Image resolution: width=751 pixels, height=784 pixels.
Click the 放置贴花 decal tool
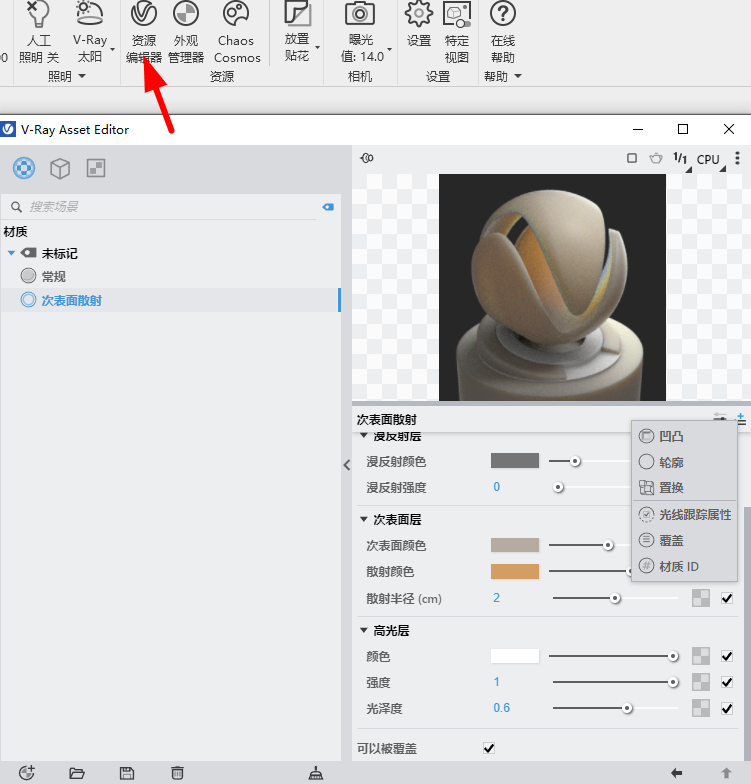coord(298,32)
